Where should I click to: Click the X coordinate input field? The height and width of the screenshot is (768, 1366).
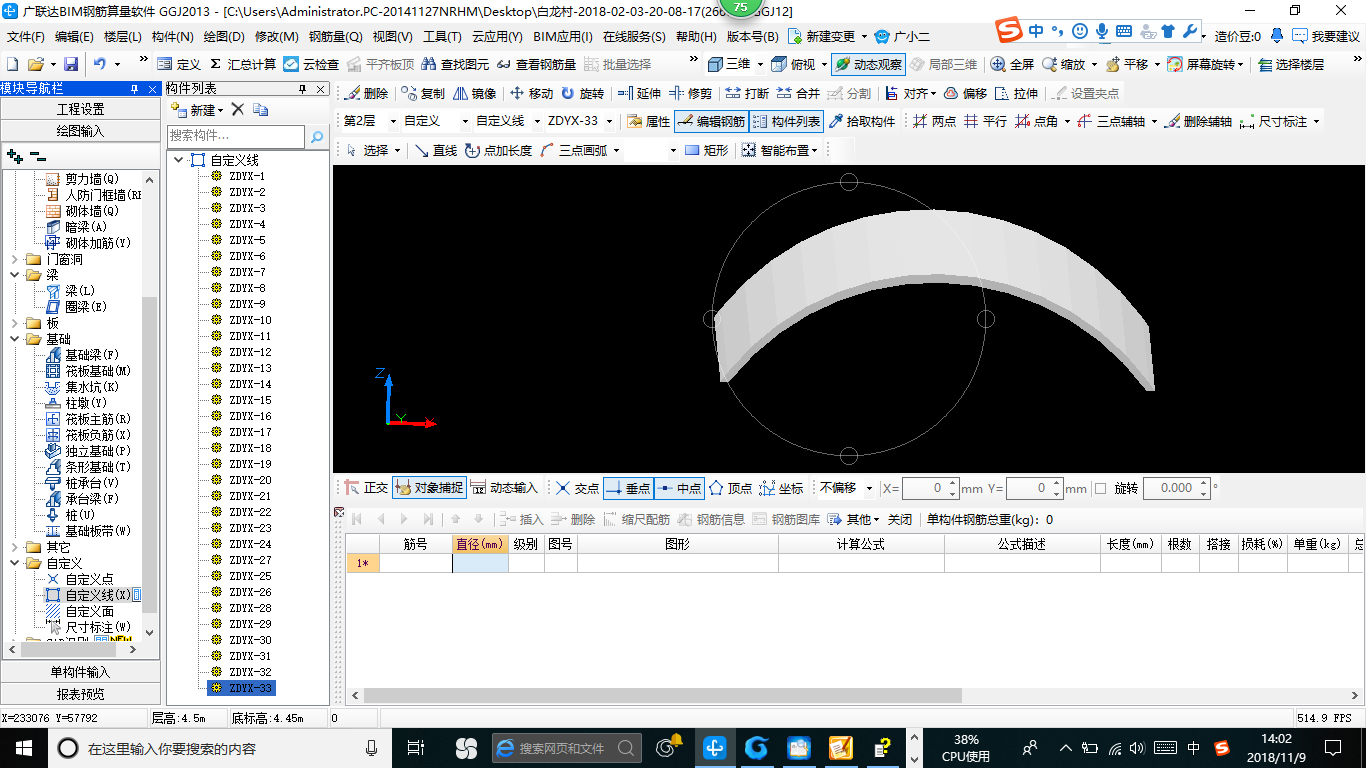(924, 488)
